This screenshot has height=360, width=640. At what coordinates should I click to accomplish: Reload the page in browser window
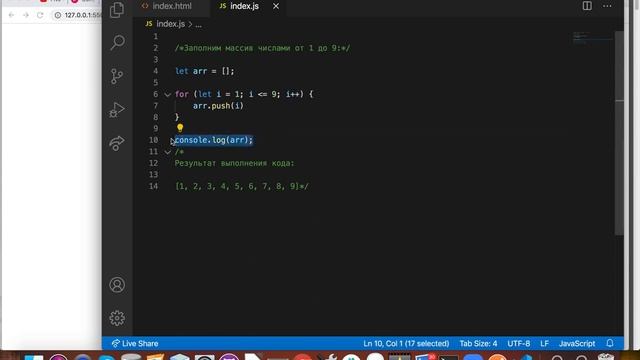40,15
